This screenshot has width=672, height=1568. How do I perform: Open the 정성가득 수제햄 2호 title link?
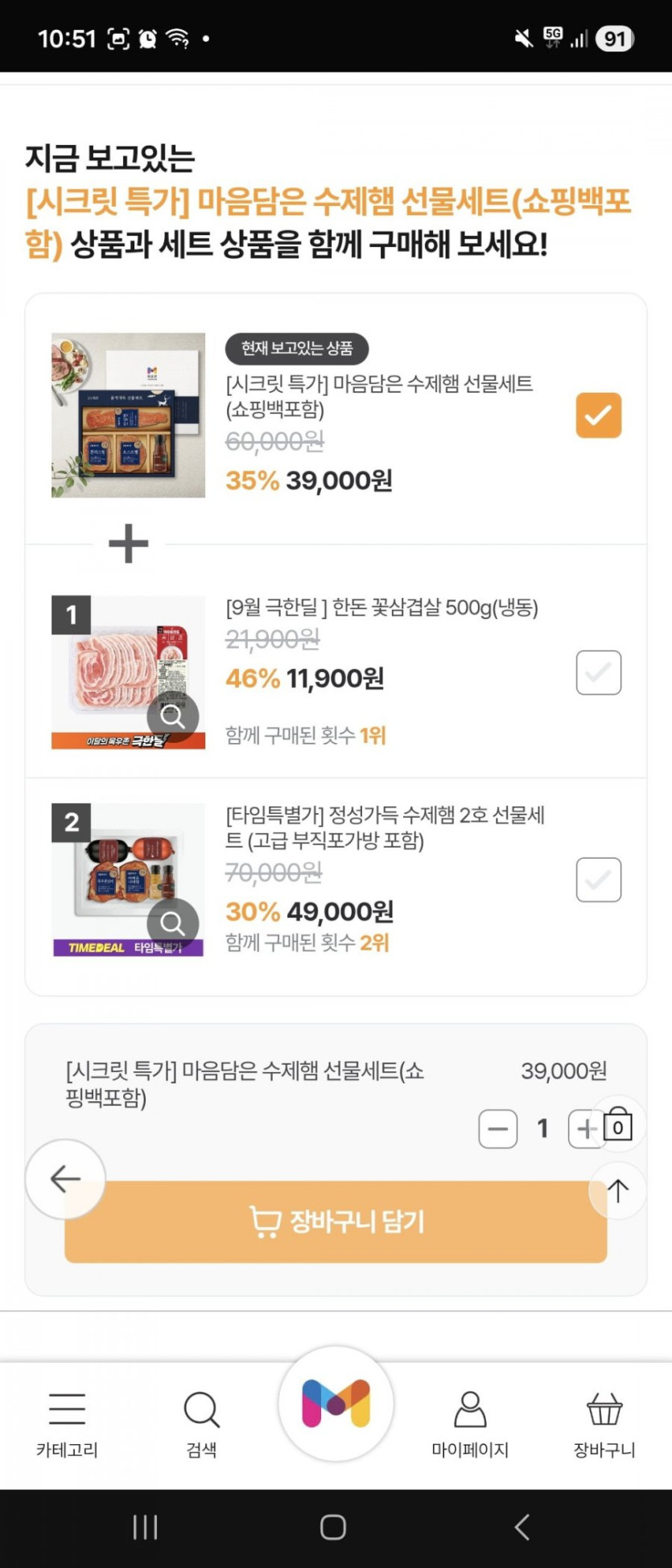(x=385, y=827)
